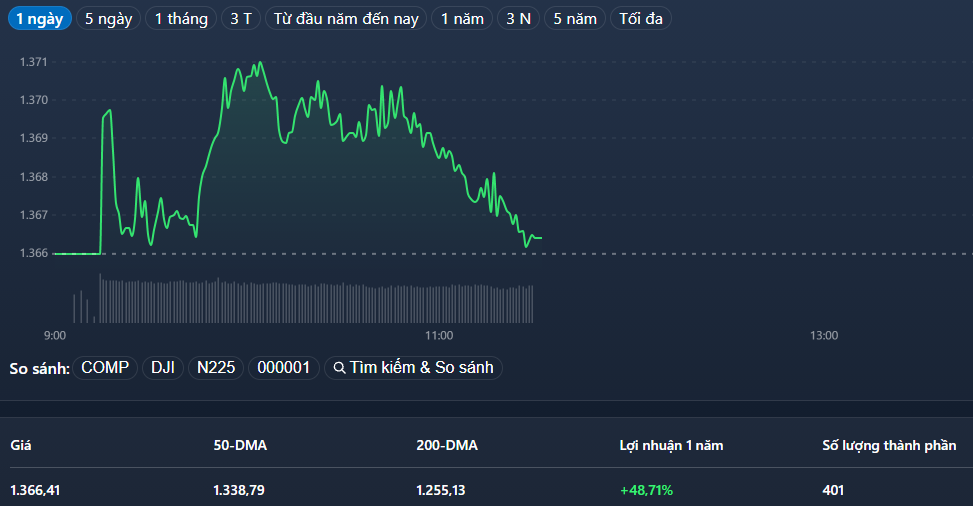
Task: Show the "5 năm" chart range
Action: (x=575, y=19)
